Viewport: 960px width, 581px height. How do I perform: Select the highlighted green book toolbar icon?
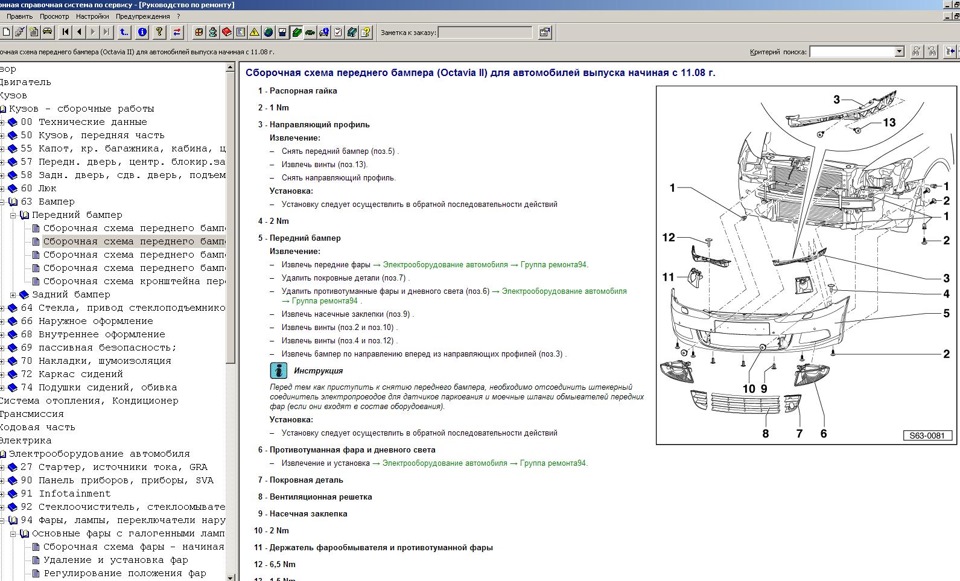coord(296,32)
